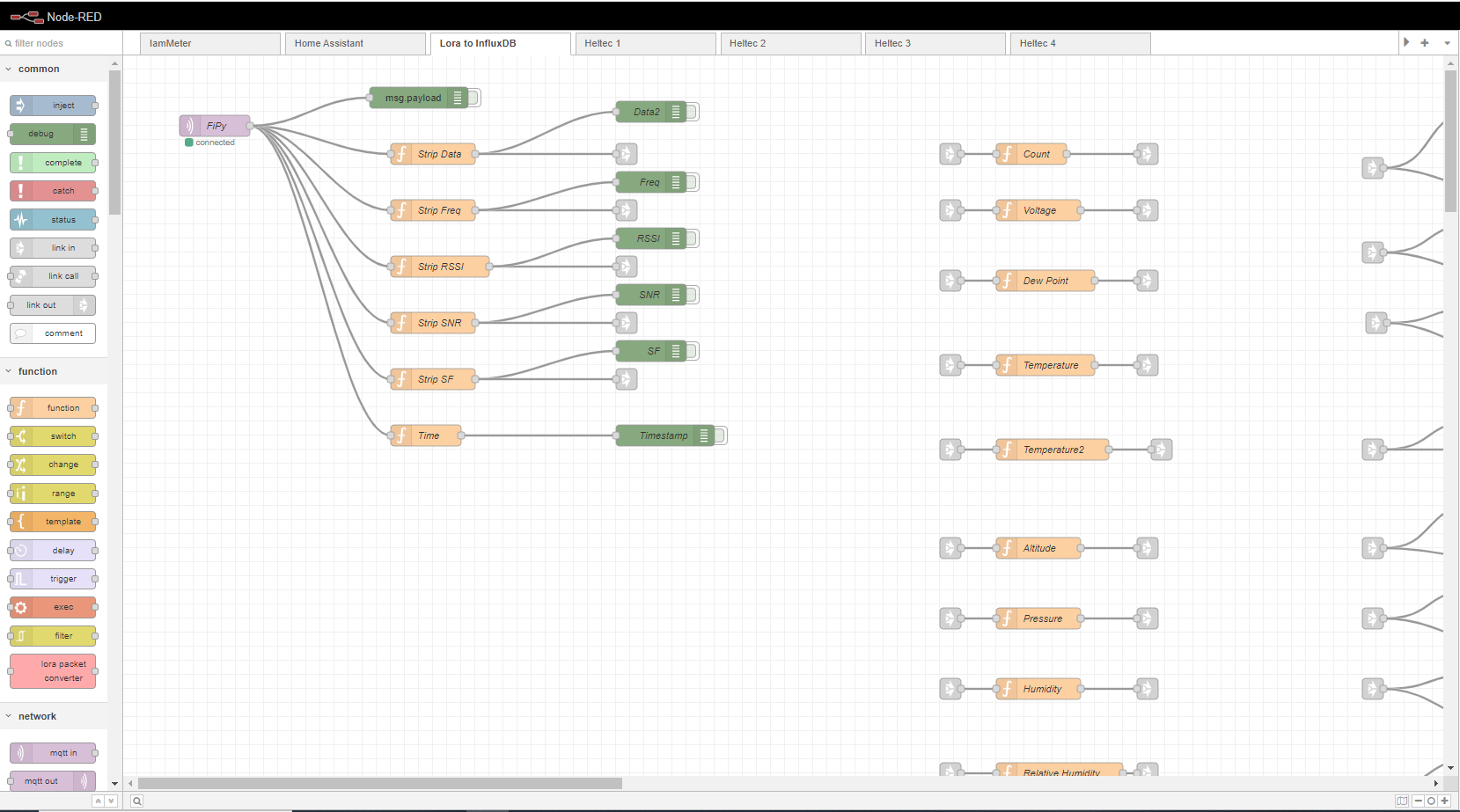Pick the complete node in palette

53,163
